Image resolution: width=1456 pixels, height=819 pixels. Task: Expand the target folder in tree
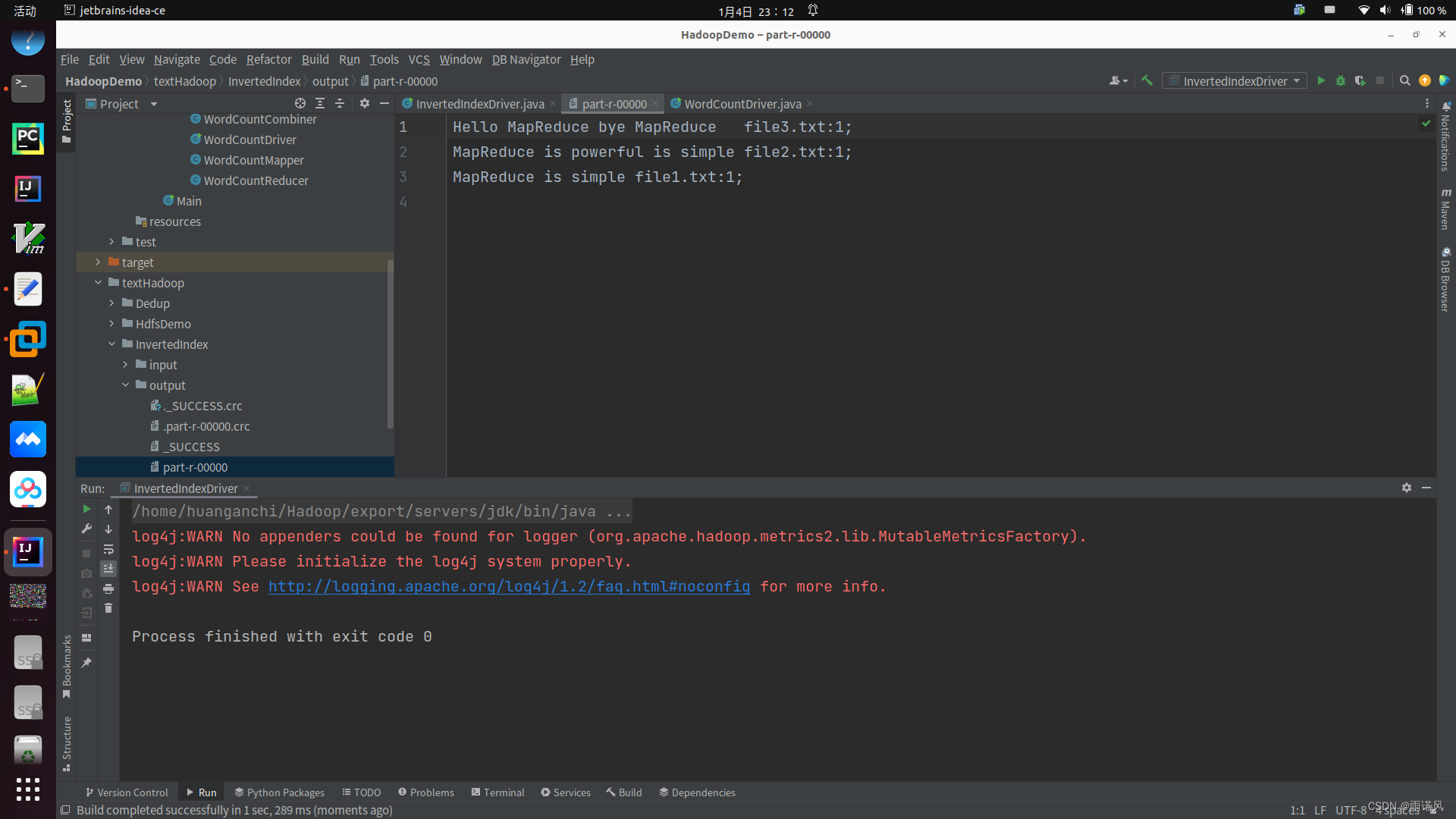[98, 262]
